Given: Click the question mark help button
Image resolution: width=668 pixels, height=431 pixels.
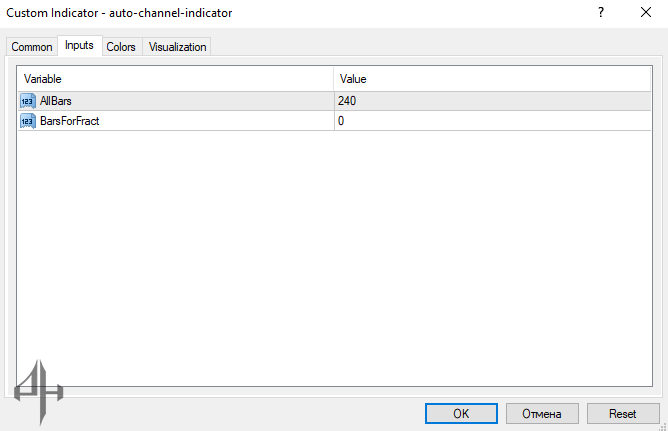Looking at the screenshot, I should point(601,13).
